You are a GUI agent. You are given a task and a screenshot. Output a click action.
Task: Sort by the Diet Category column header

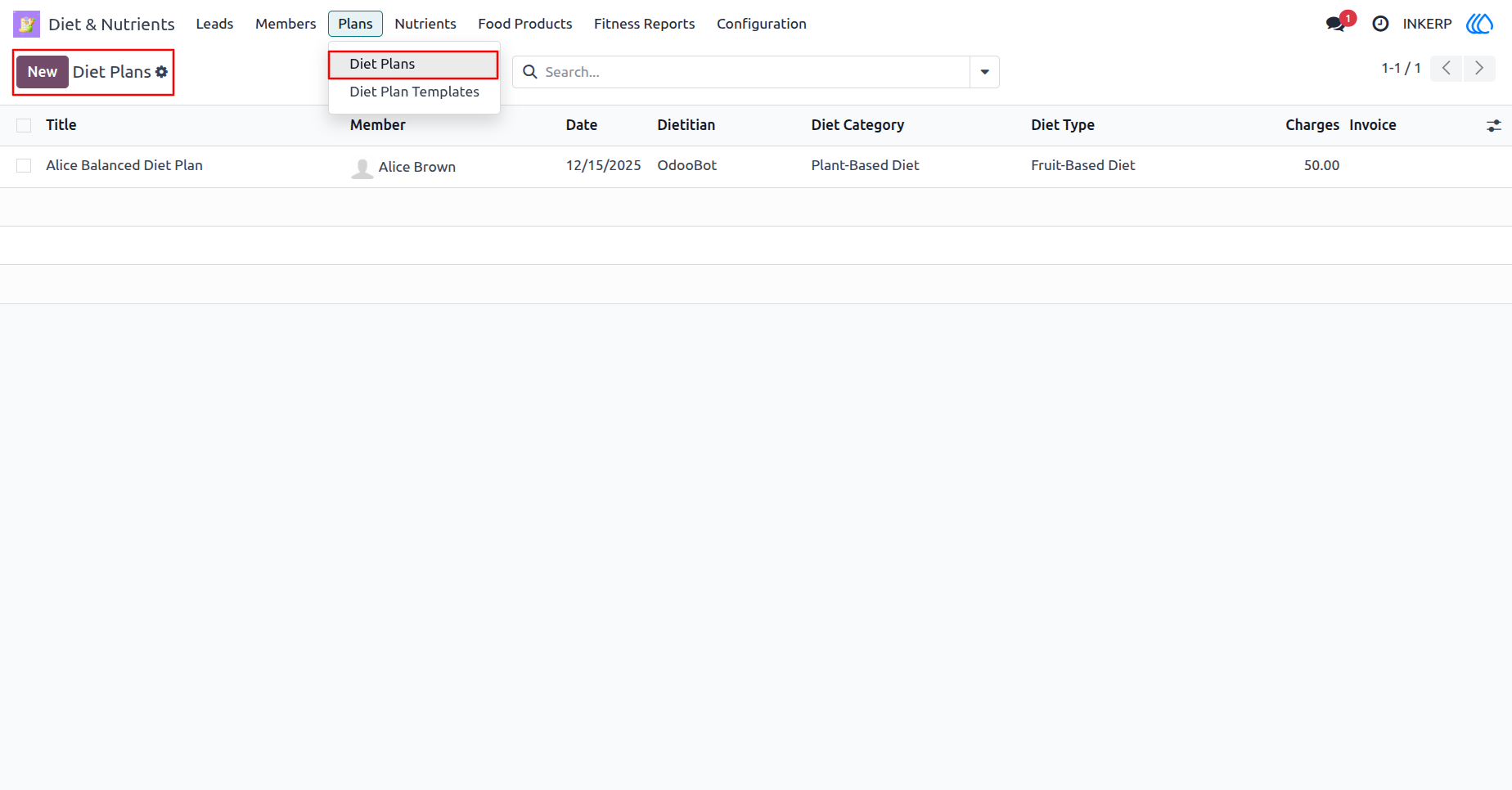pos(857,125)
